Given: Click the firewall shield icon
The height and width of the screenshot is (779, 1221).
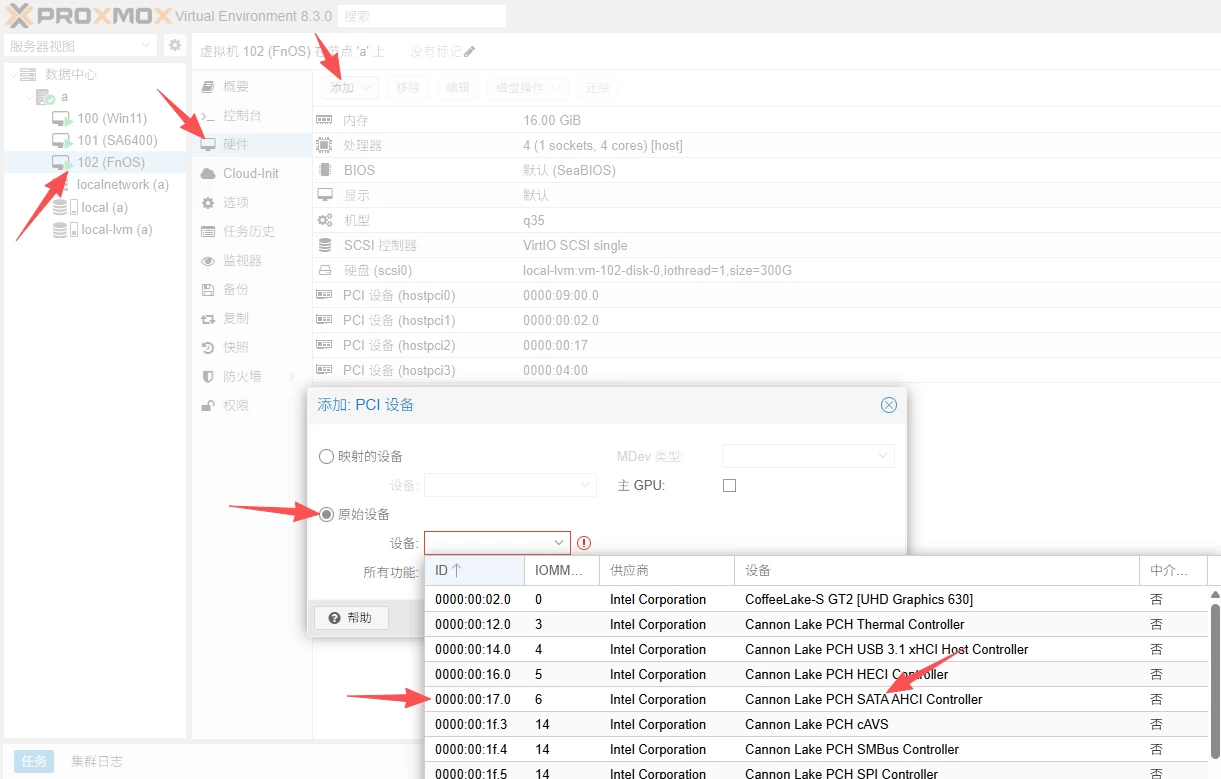Looking at the screenshot, I should click(208, 377).
